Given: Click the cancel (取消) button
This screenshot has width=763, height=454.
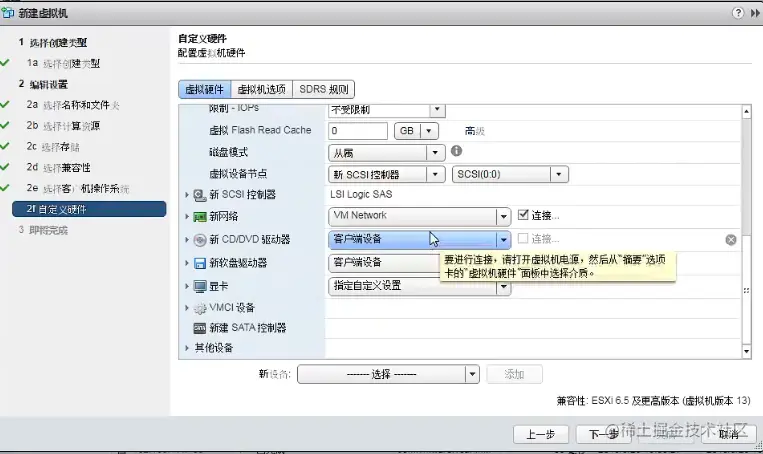Looking at the screenshot, I should (728, 434).
